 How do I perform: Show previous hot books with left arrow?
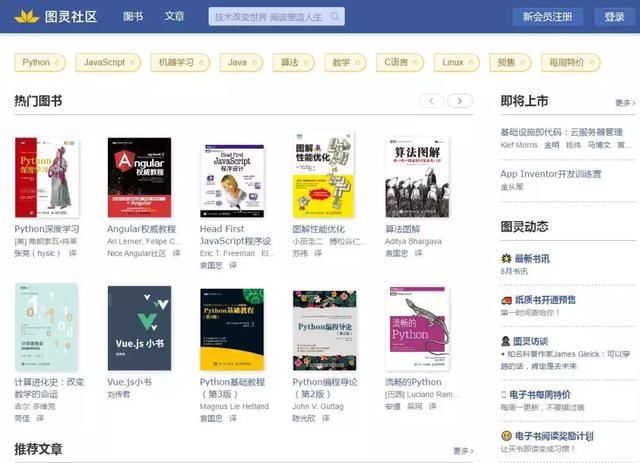coord(430,101)
